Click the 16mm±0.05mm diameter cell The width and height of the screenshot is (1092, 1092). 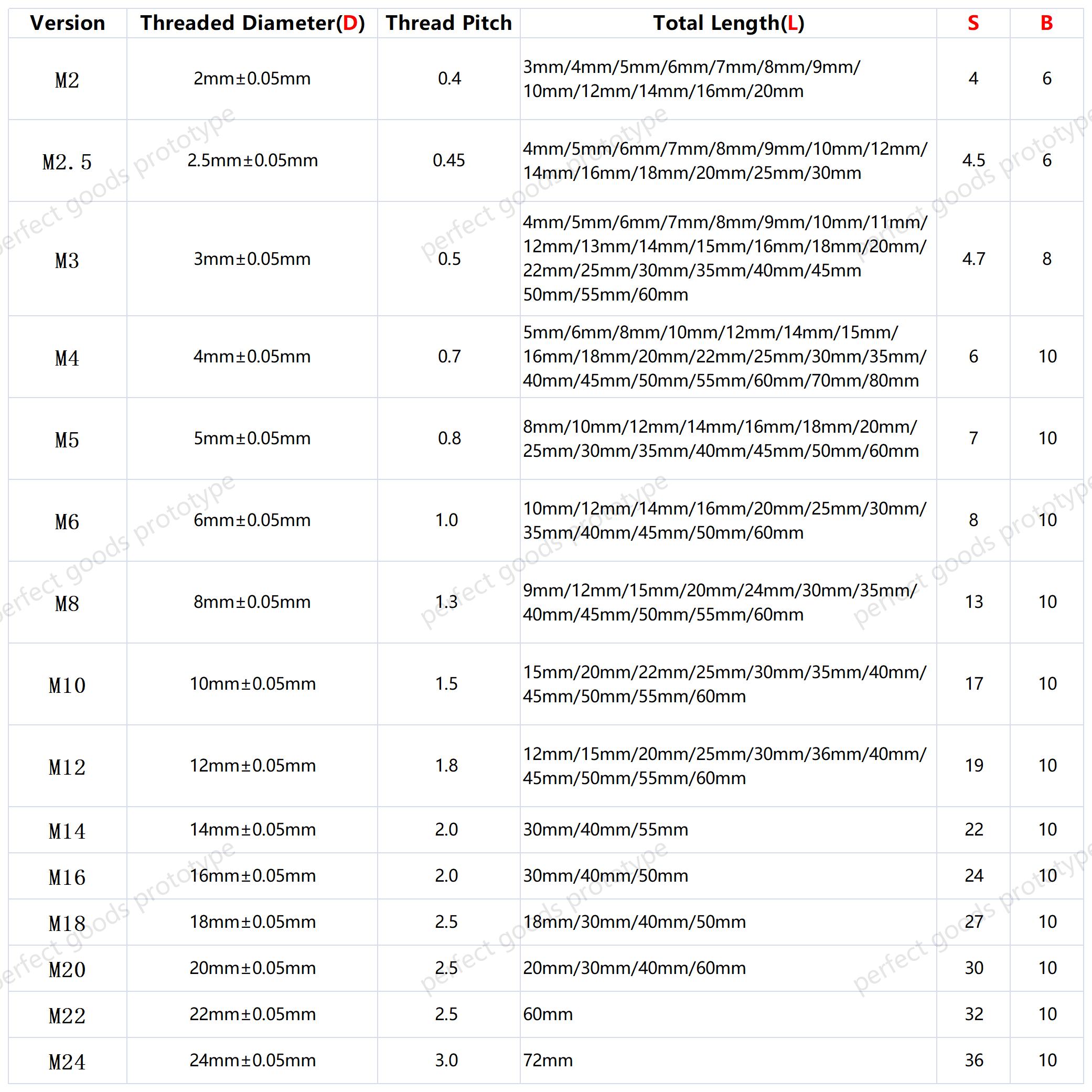[252, 876]
